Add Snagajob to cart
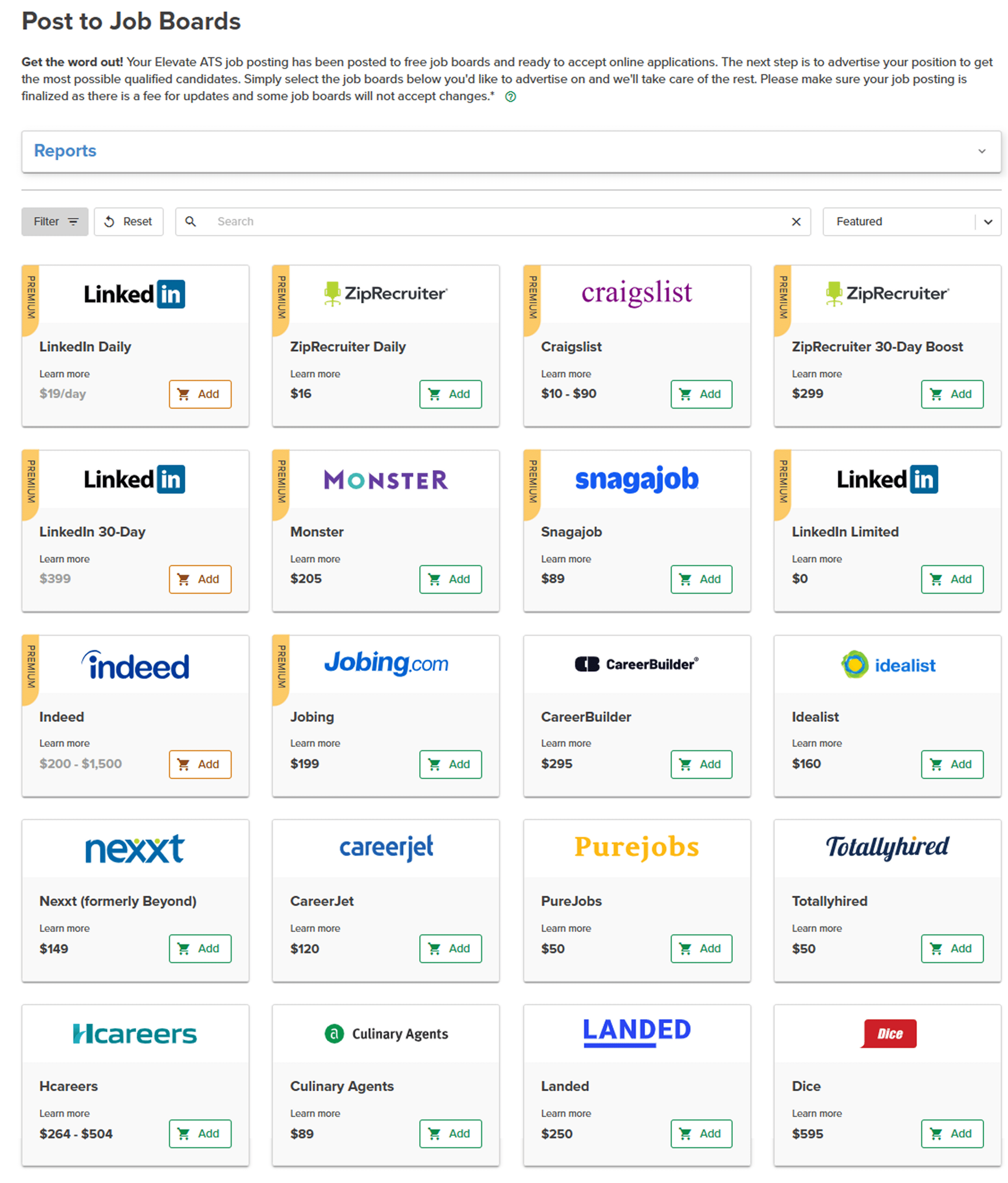 [x=701, y=579]
